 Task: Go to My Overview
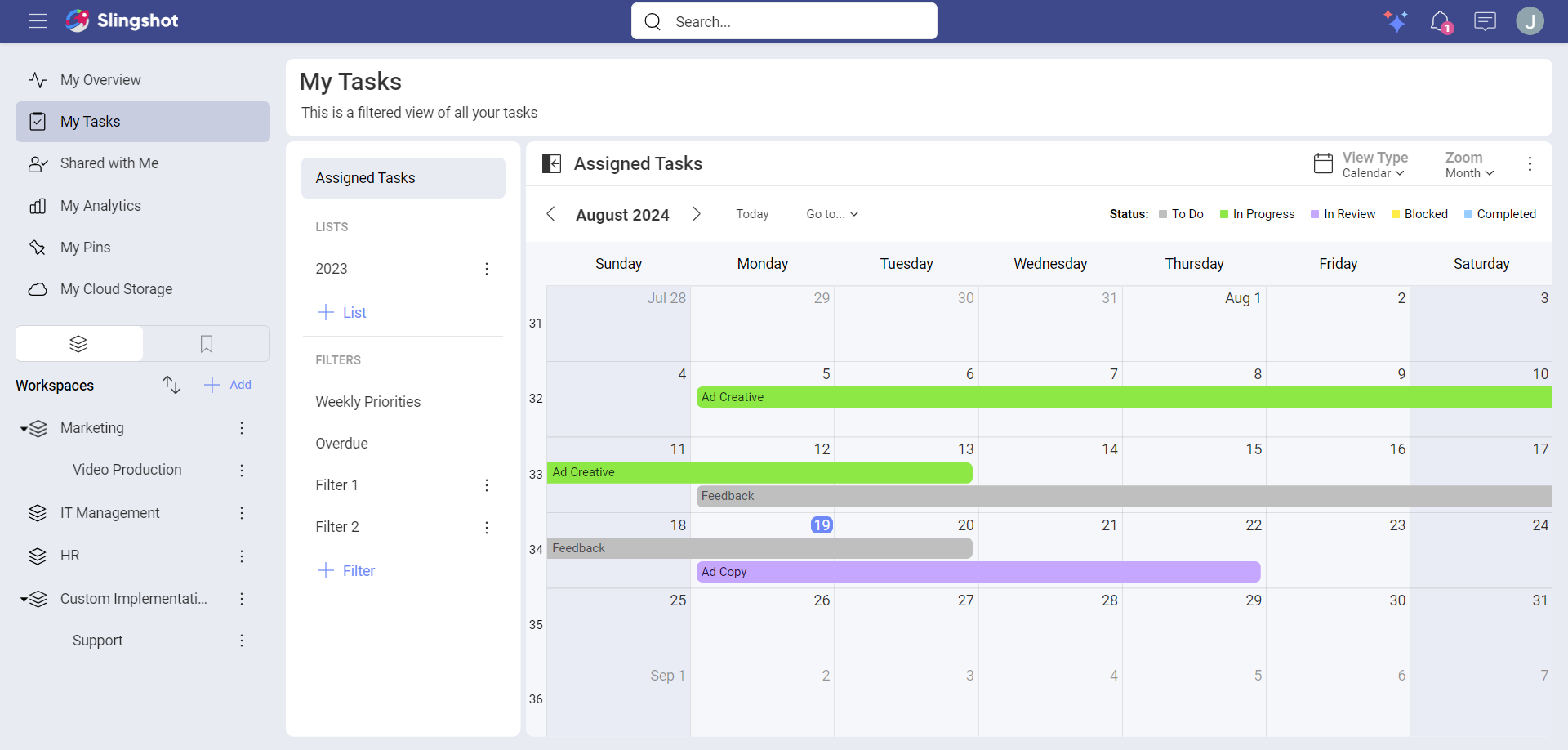[x=143, y=80]
